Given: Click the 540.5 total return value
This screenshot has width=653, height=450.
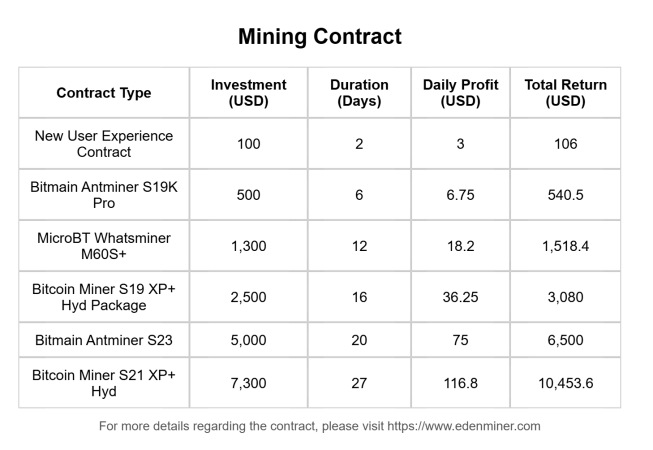Looking at the screenshot, I should click(x=565, y=195).
